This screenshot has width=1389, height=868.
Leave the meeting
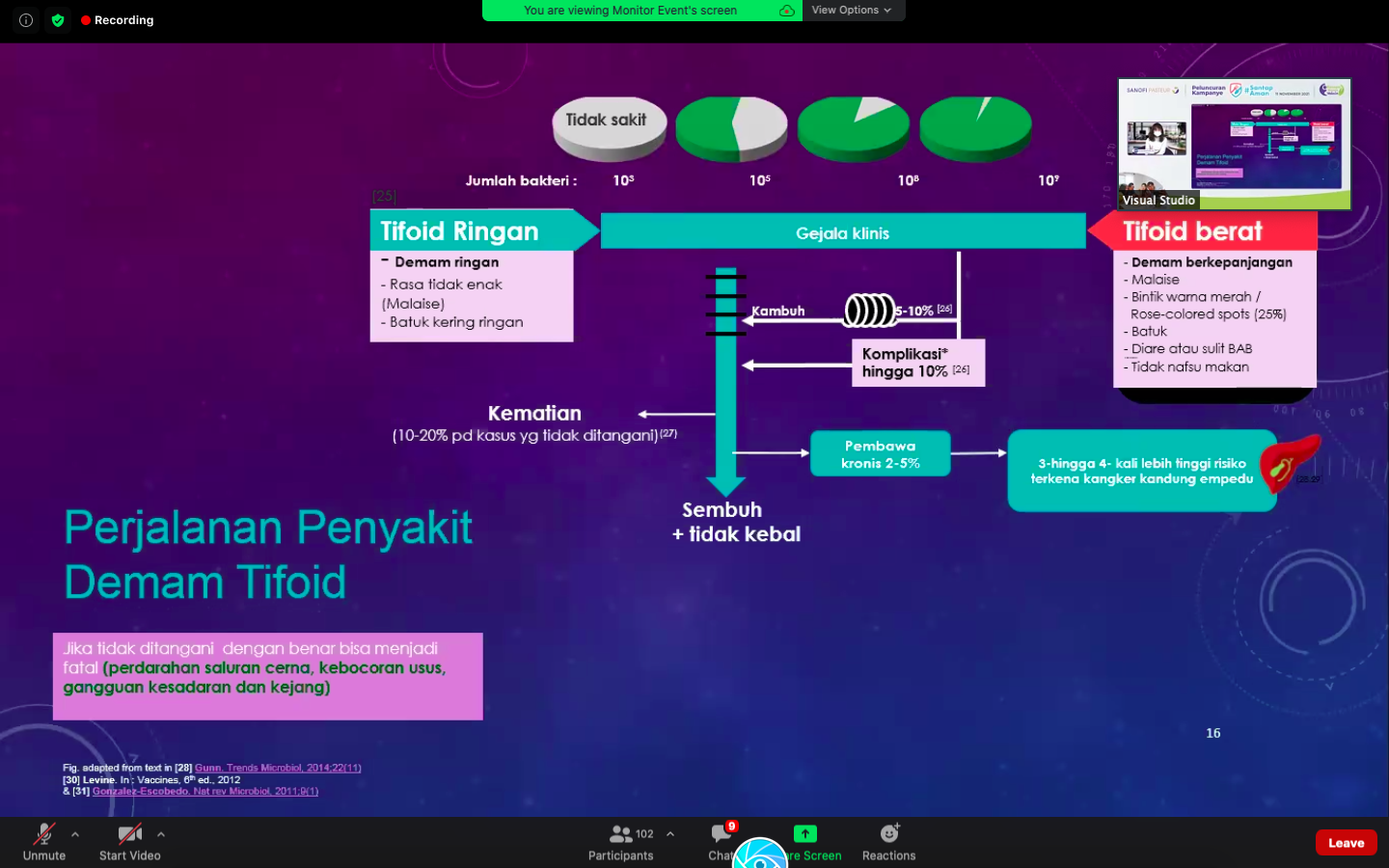click(x=1346, y=842)
